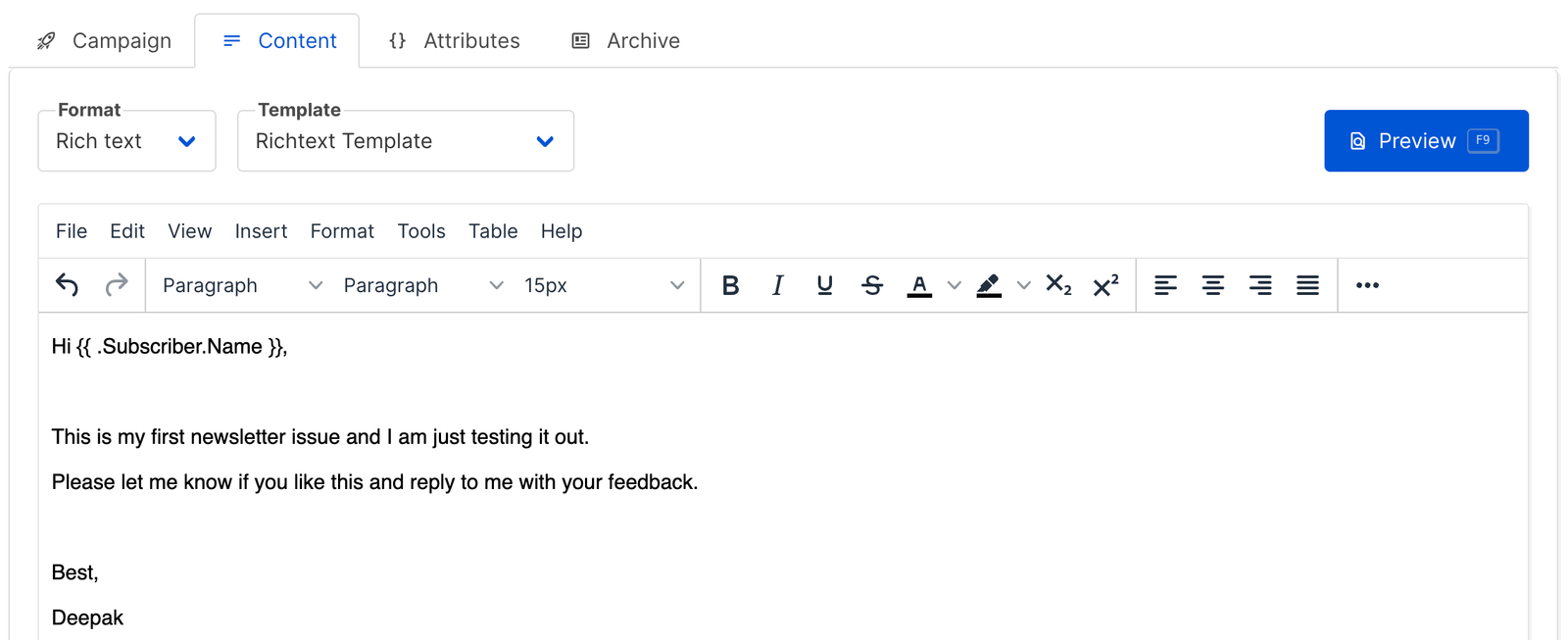
Task: Open the second Paragraph styles dropdown
Action: (x=422, y=285)
